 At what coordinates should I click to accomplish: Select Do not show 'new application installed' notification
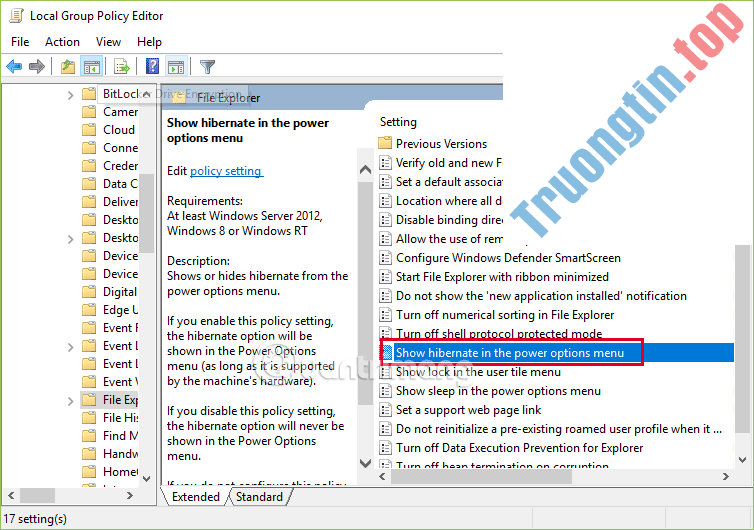pyautogui.click(x=541, y=296)
